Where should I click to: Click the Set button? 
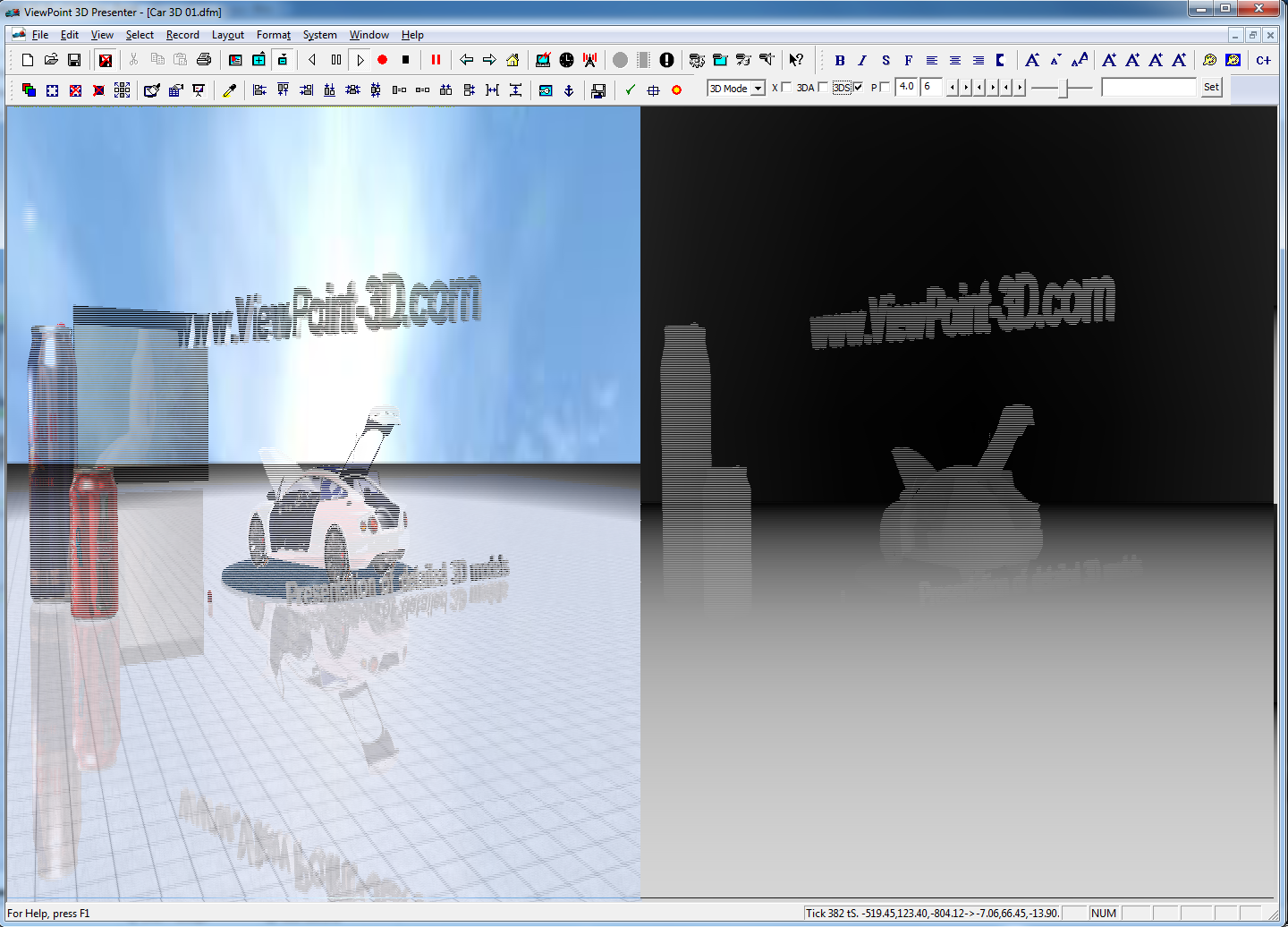1210,87
